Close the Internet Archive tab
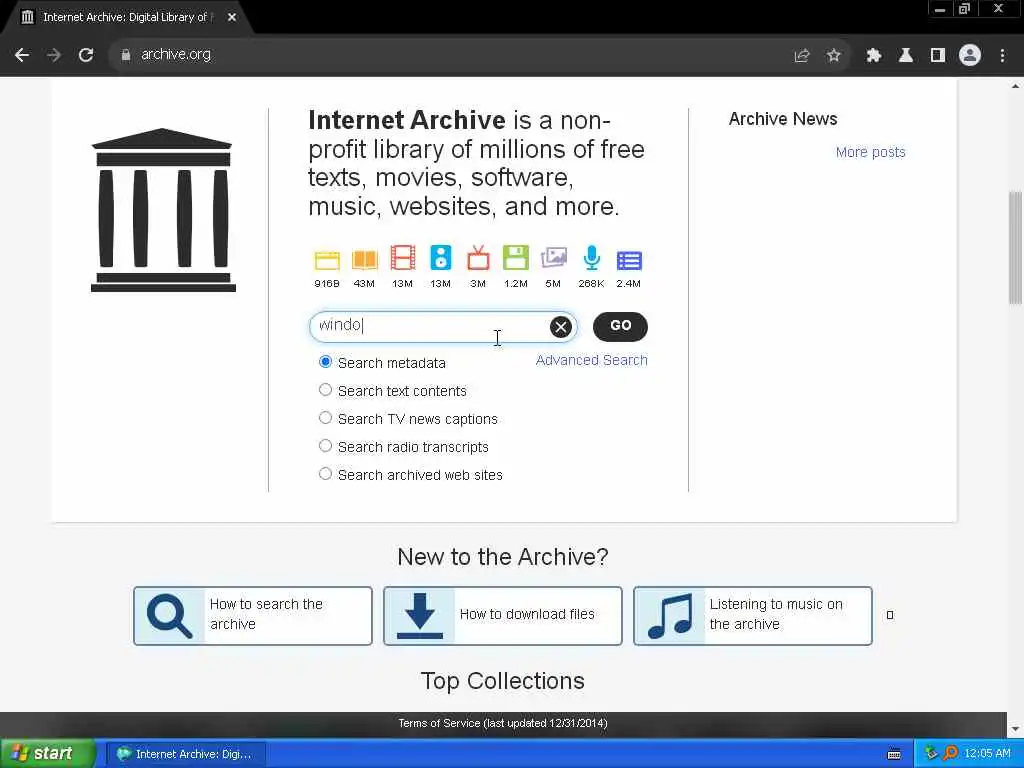This screenshot has height=768, width=1024. click(x=232, y=18)
